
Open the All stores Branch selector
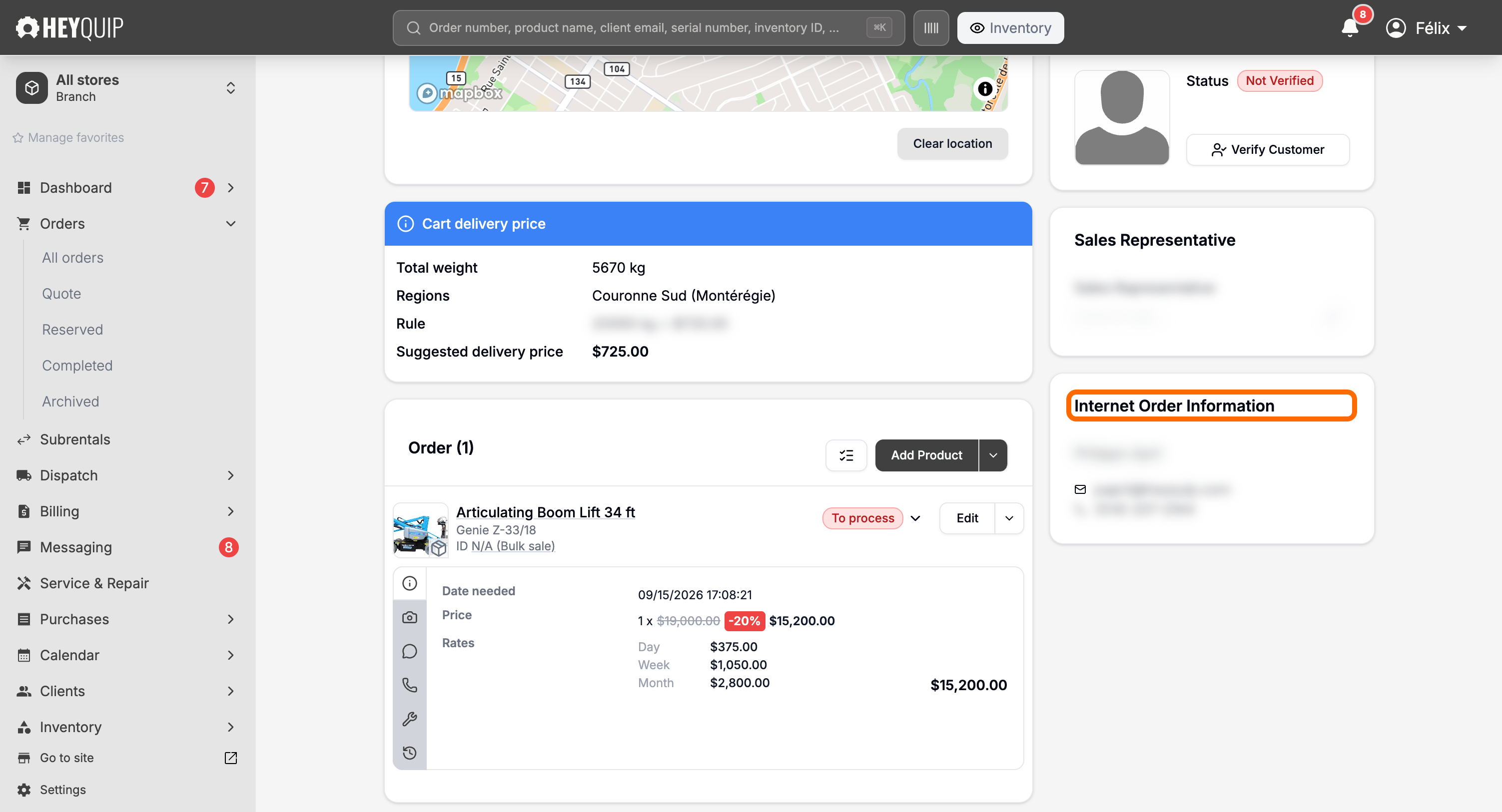(x=127, y=88)
